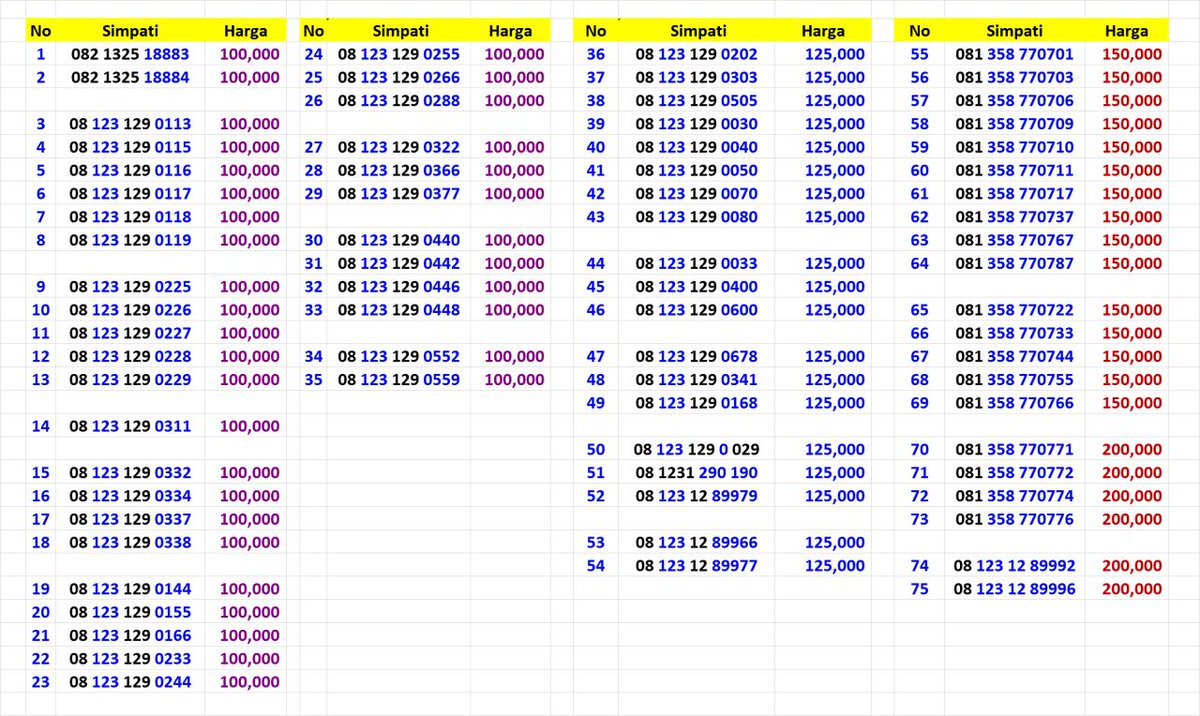The height and width of the screenshot is (716, 1200).
Task: Select number 08 123 129 0600
Action: pos(697,310)
